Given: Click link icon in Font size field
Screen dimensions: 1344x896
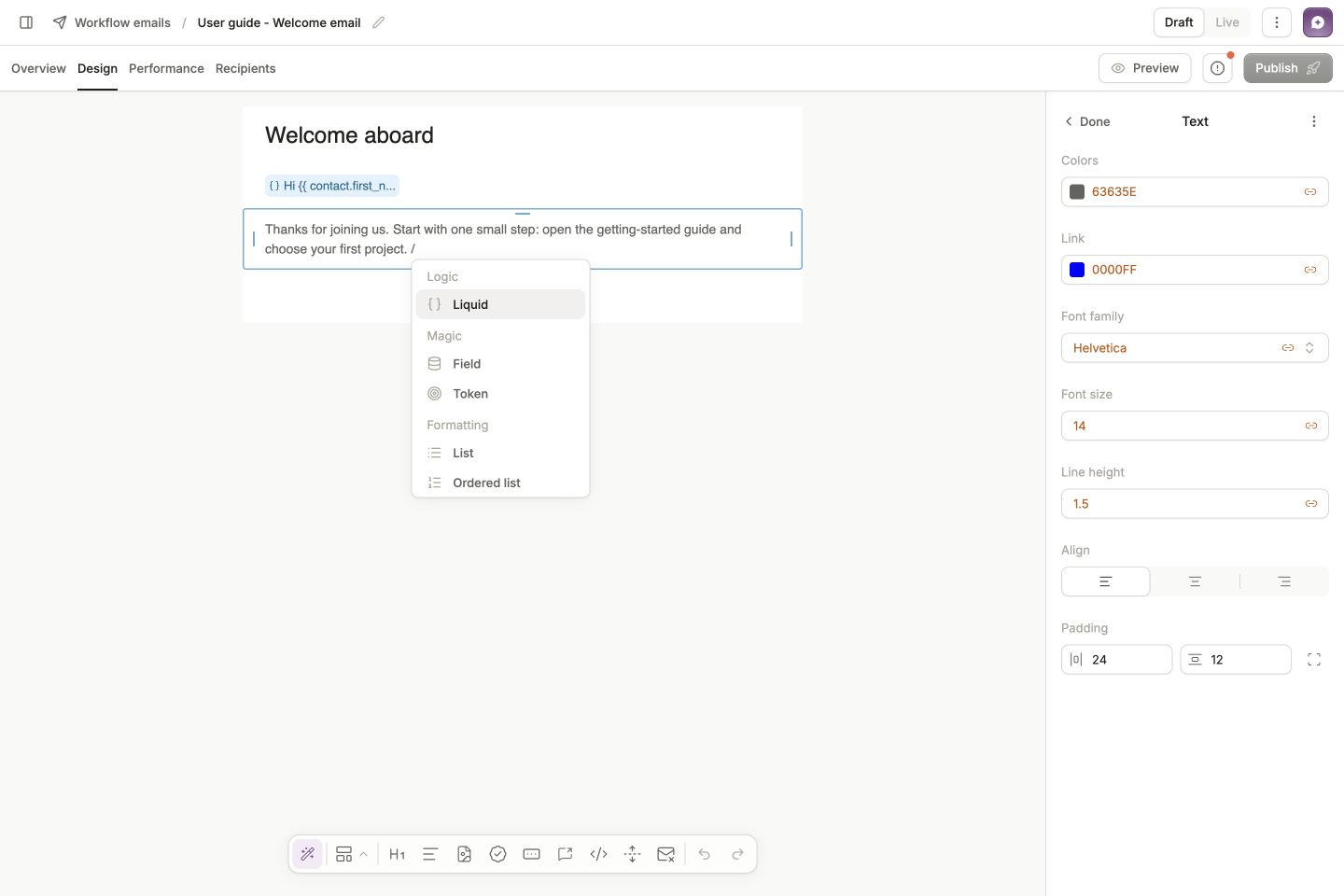Looking at the screenshot, I should tap(1311, 426).
